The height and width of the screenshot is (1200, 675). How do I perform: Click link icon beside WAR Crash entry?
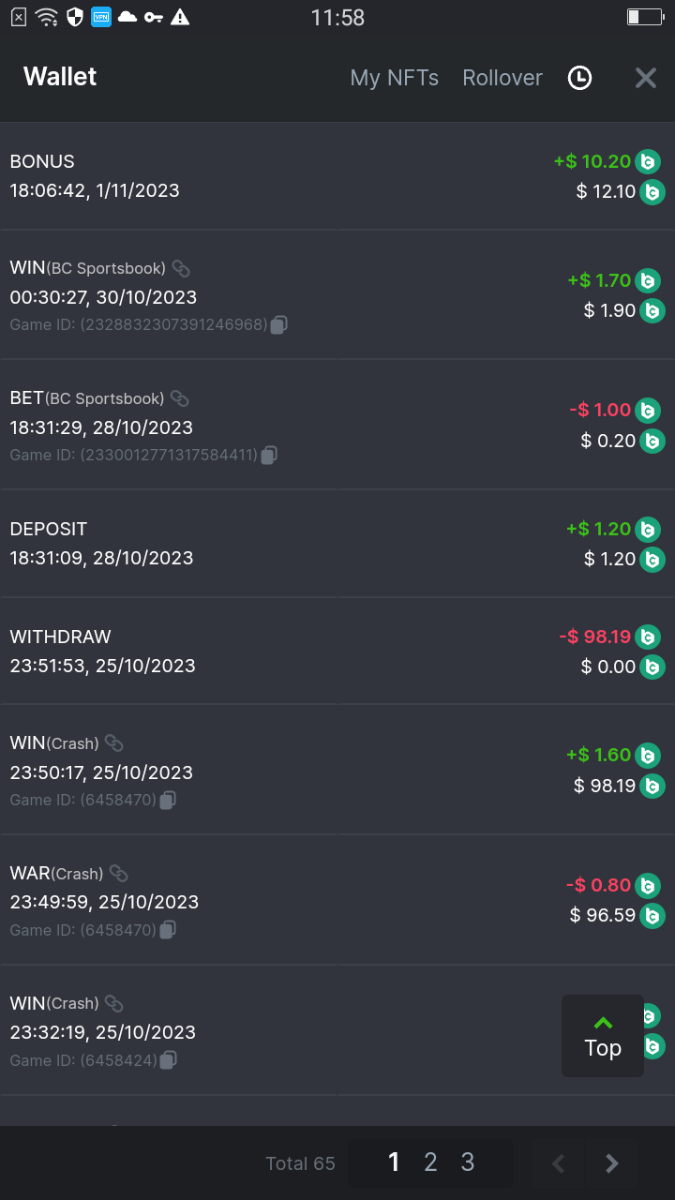(x=119, y=873)
